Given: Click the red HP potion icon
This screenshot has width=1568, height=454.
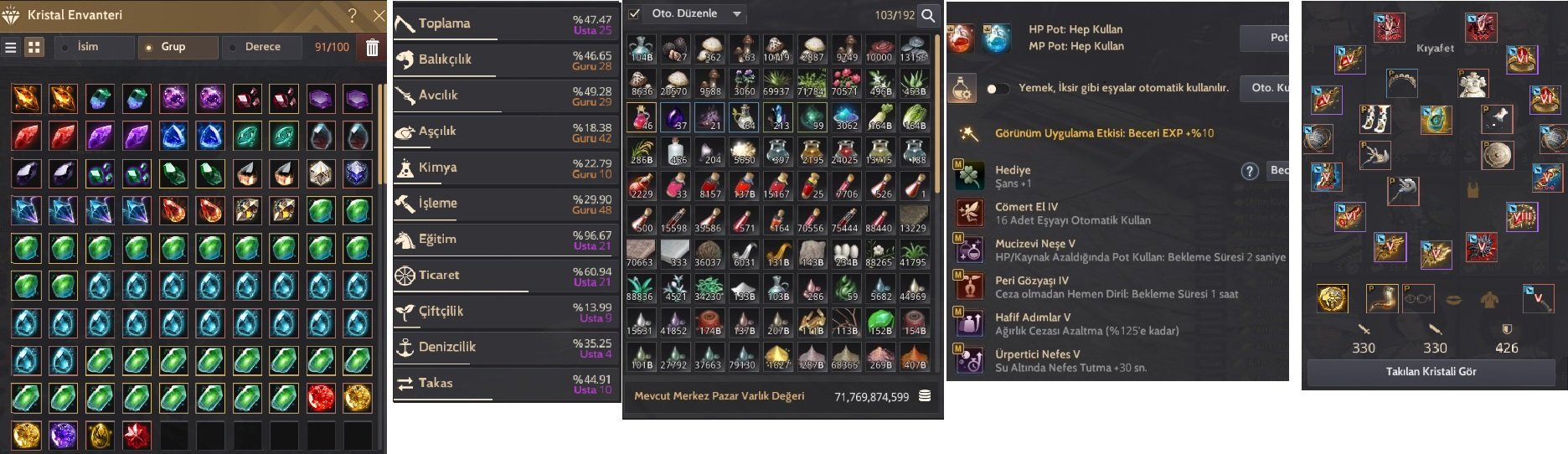Looking at the screenshot, I should [961, 38].
